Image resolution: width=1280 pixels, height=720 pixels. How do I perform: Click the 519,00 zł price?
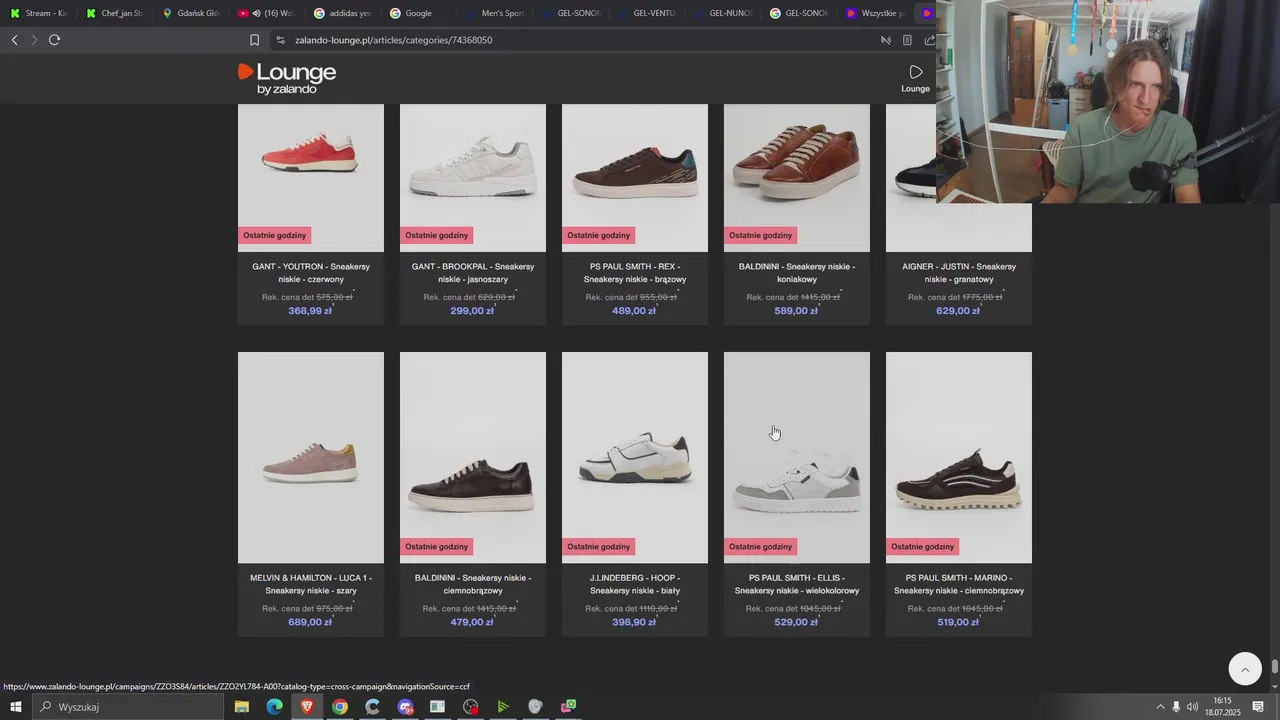click(x=958, y=622)
